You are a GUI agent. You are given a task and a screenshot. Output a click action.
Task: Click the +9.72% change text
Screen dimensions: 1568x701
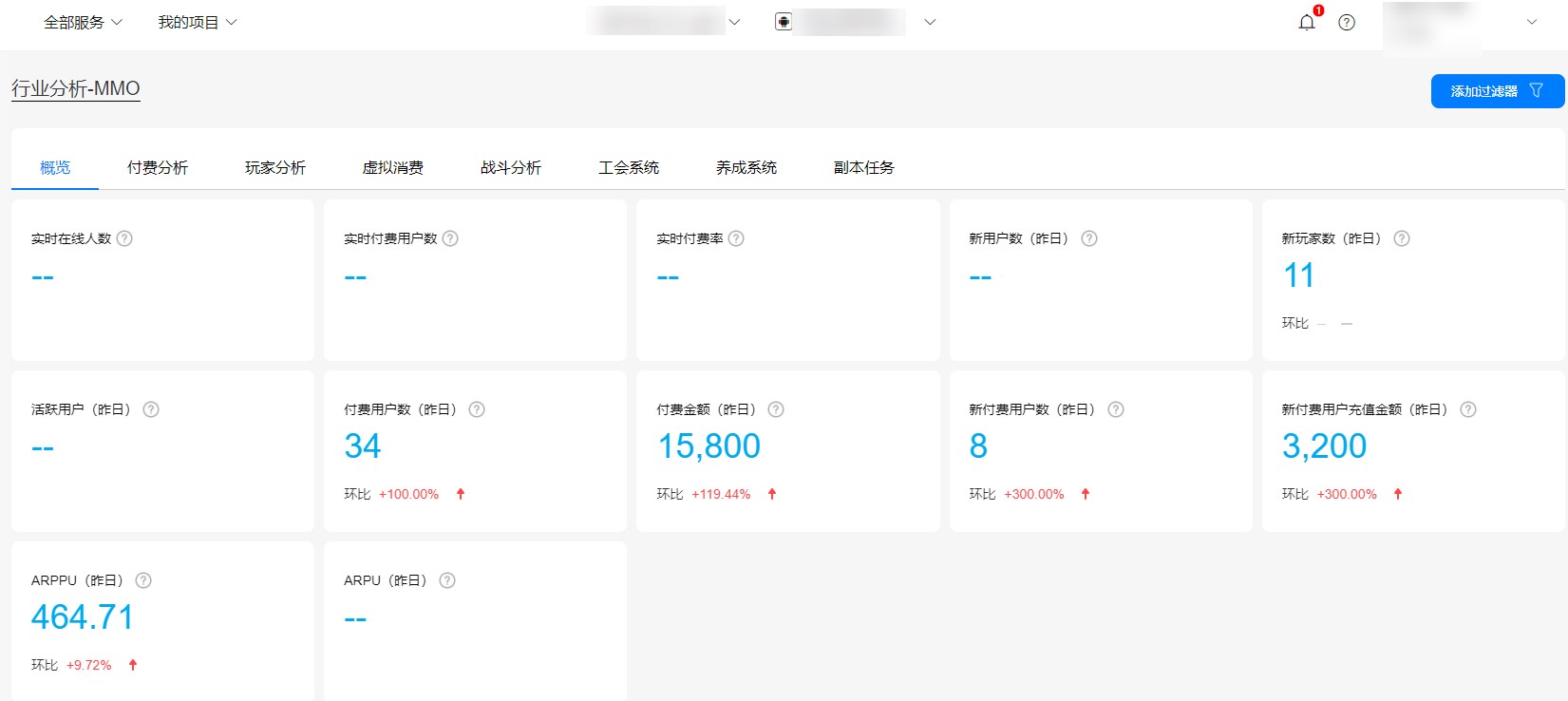pyautogui.click(x=89, y=665)
